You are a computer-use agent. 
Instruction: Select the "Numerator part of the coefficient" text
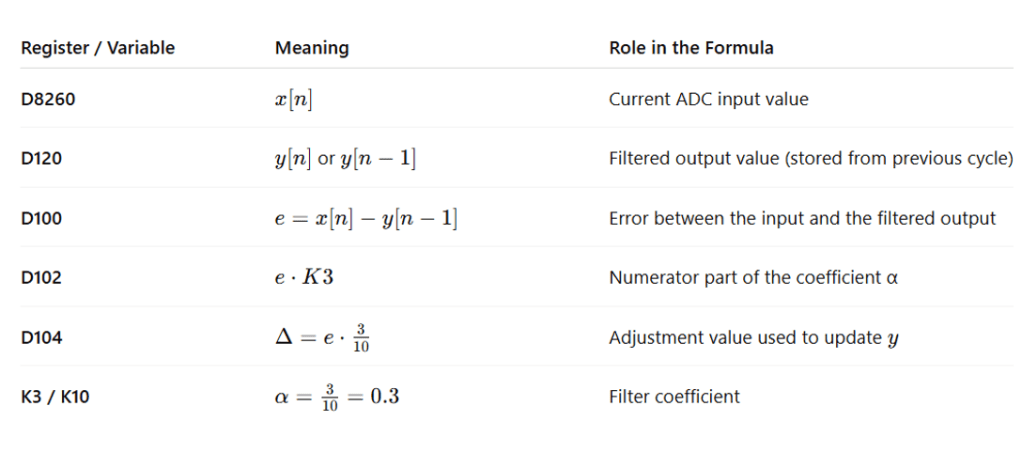pos(753,278)
